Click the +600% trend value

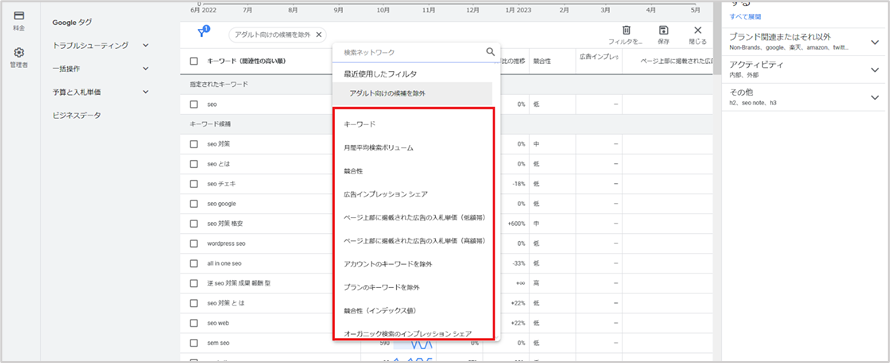coord(517,223)
